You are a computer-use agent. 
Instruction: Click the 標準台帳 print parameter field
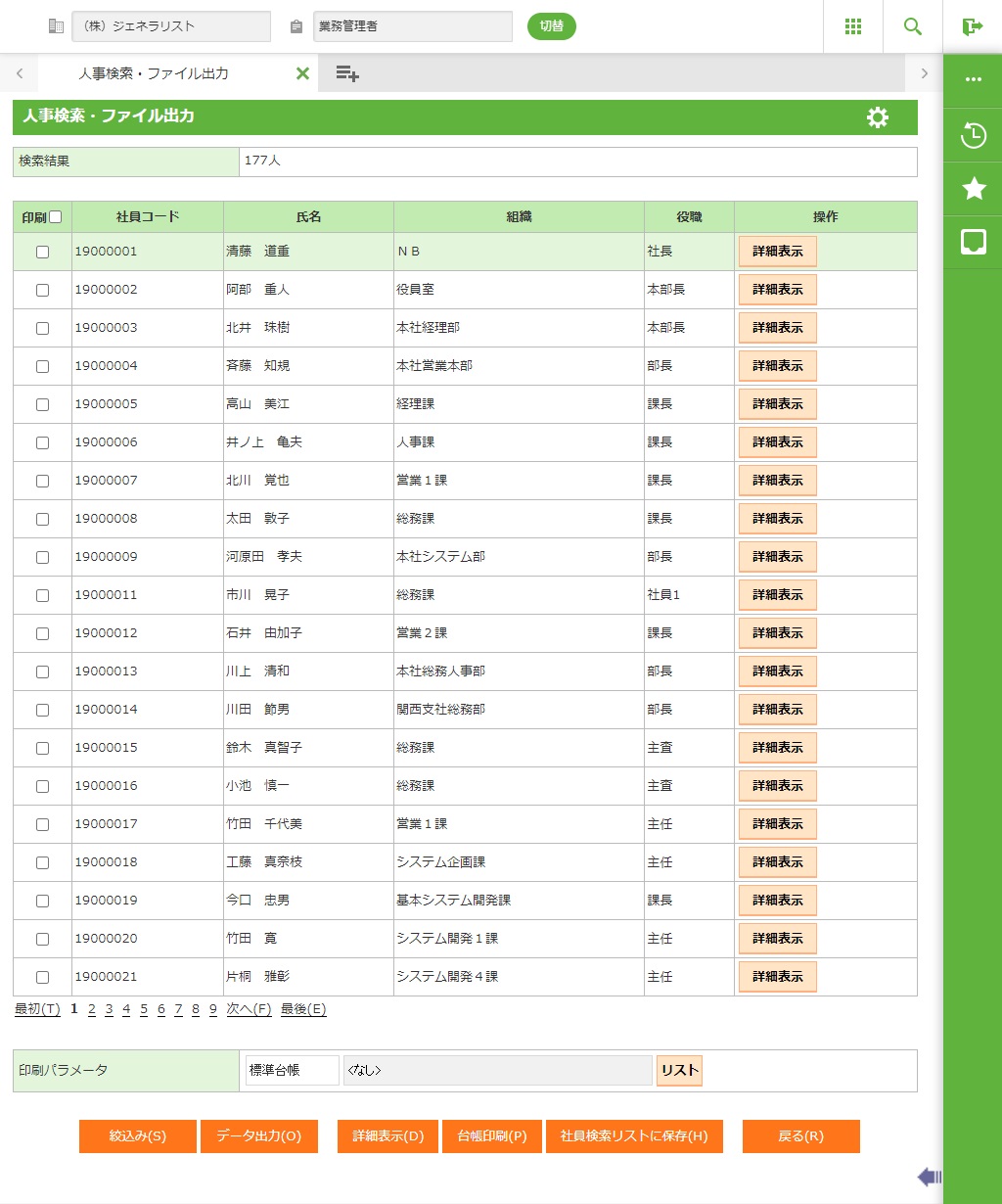click(292, 1070)
